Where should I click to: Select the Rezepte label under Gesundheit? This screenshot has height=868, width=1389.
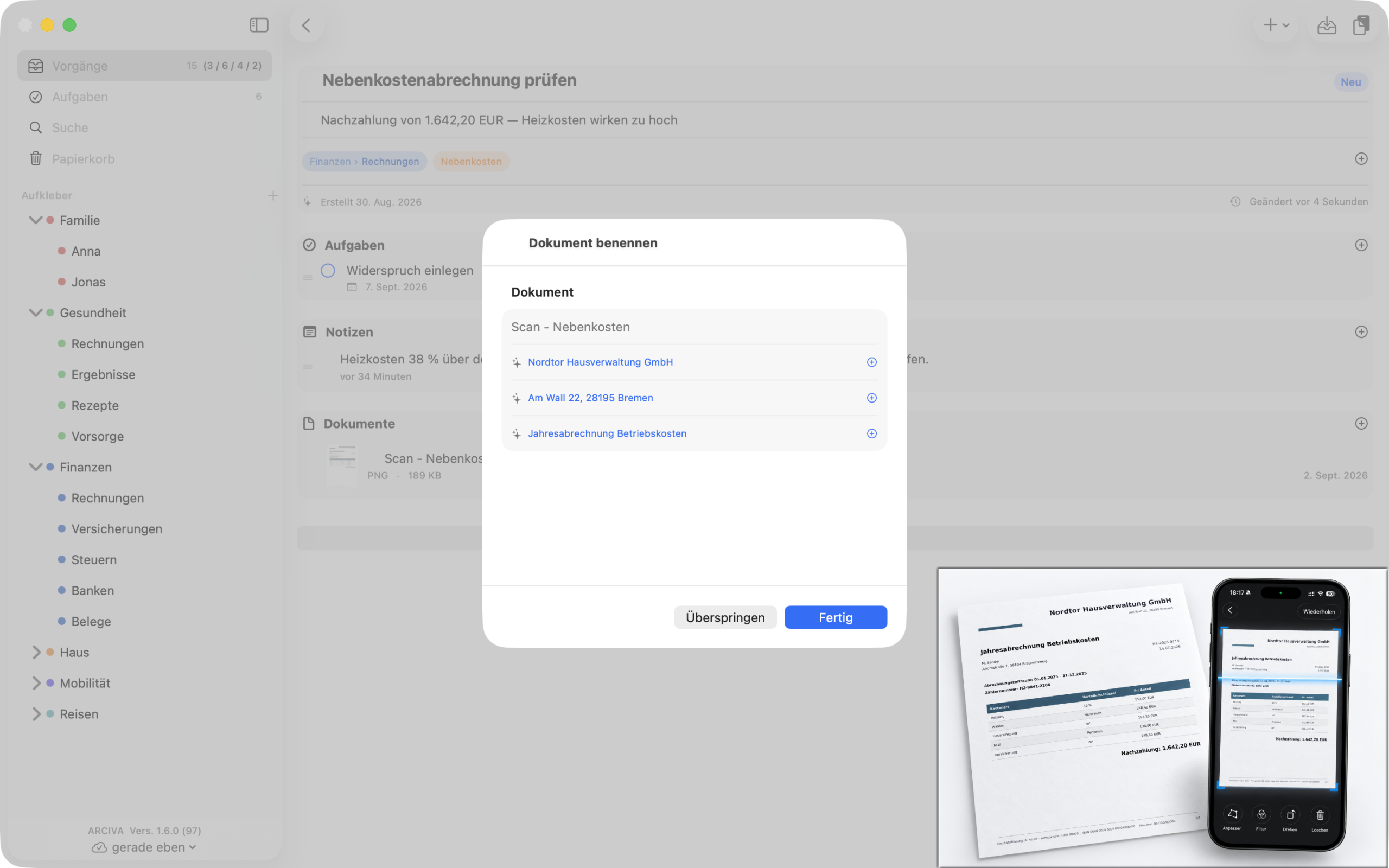[95, 405]
